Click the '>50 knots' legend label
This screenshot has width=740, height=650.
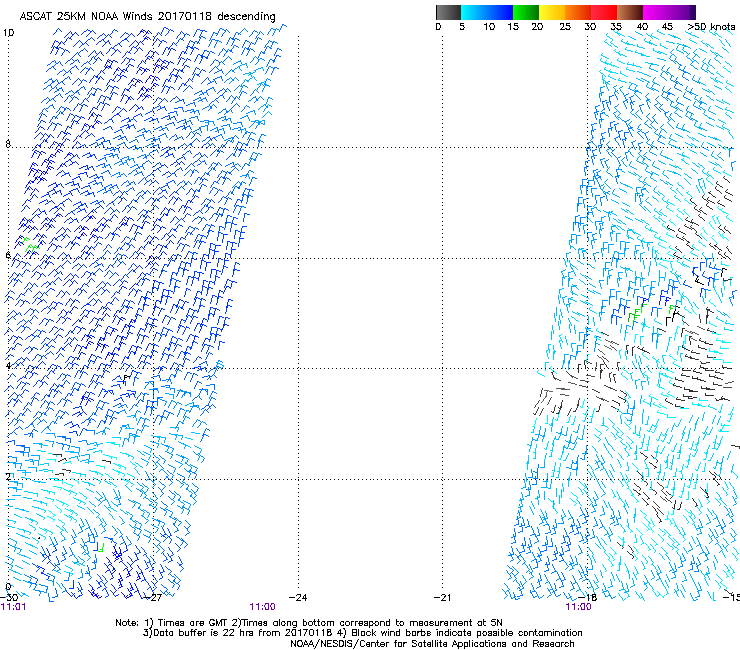point(712,27)
